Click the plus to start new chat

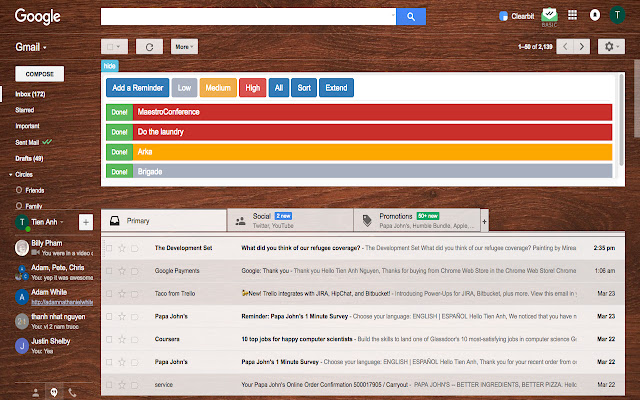click(86, 222)
